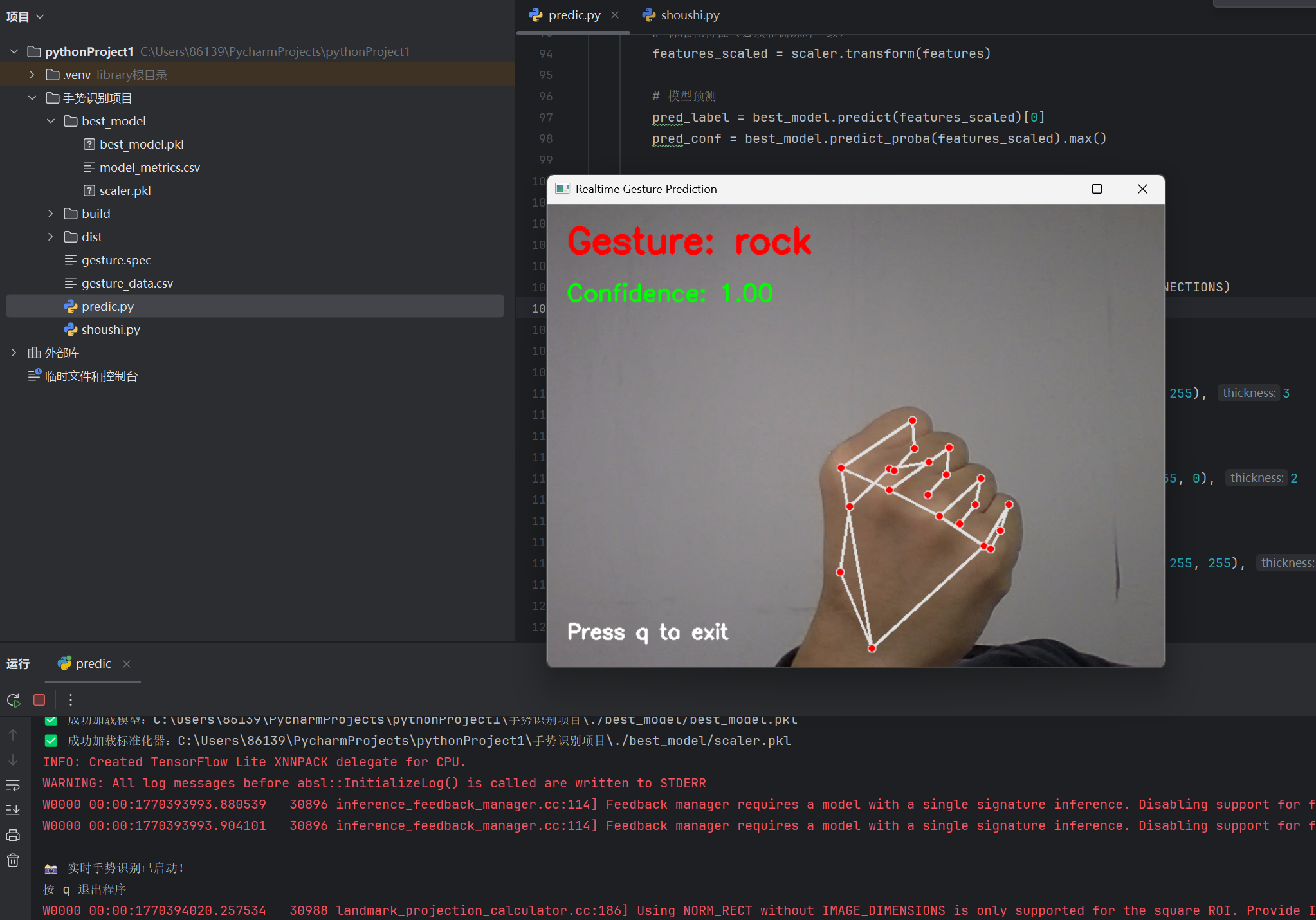Click the down stack trace arrow
The height and width of the screenshot is (920, 1316).
pos(13,760)
